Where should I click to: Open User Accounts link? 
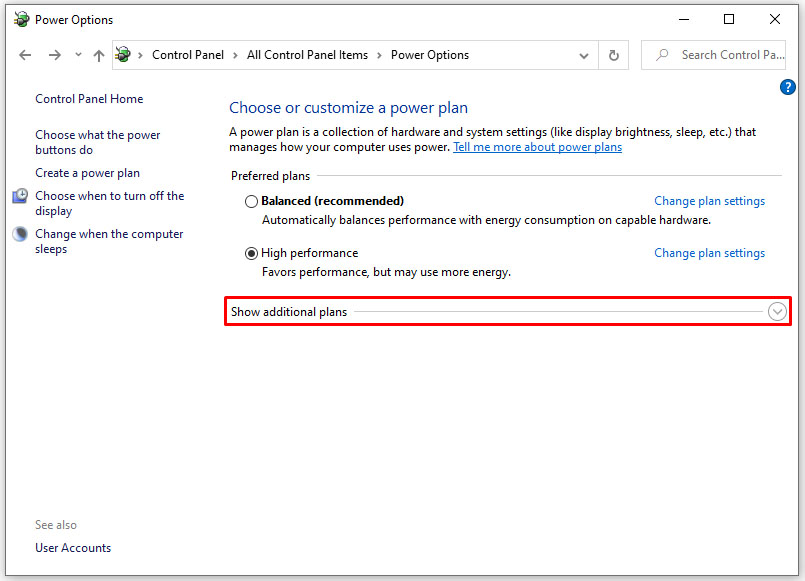[x=73, y=548]
